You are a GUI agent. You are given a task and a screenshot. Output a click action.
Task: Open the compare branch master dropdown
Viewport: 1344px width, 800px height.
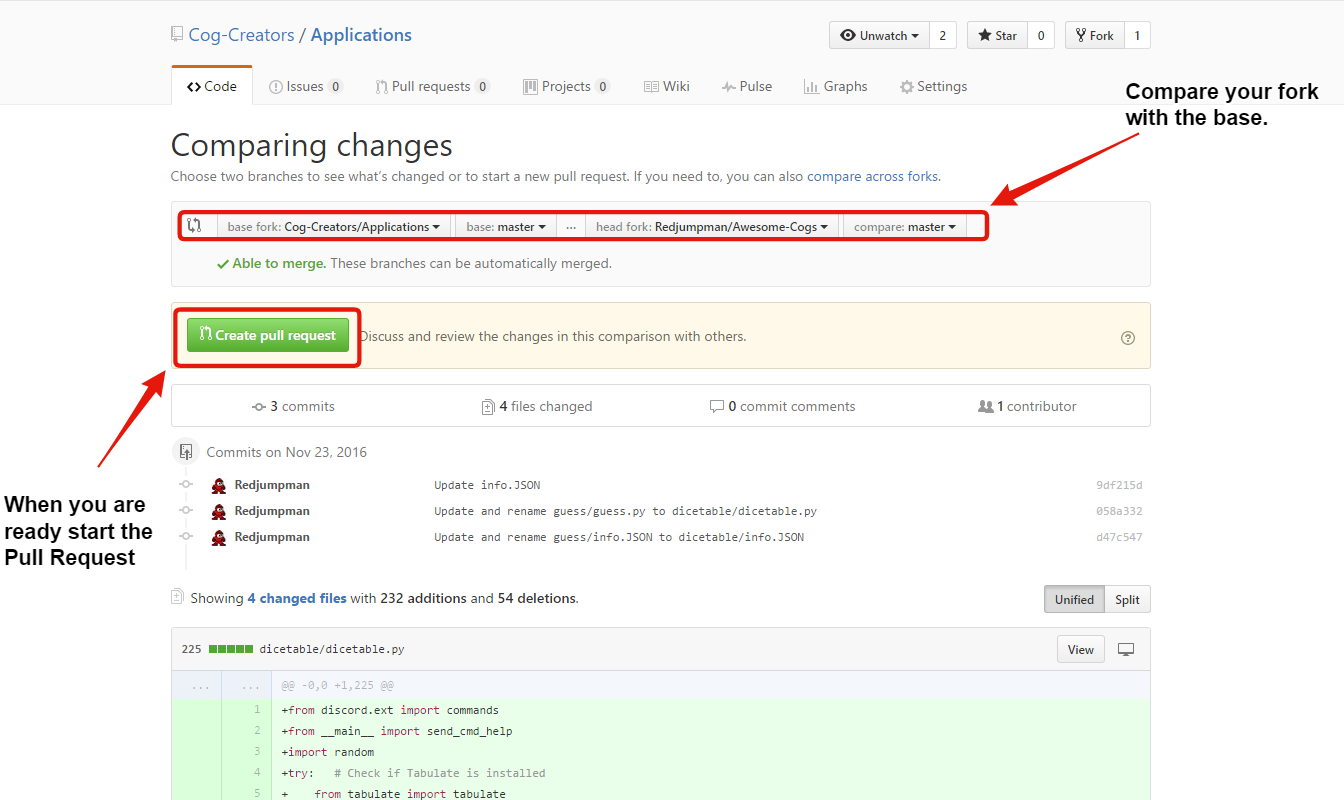tap(905, 227)
